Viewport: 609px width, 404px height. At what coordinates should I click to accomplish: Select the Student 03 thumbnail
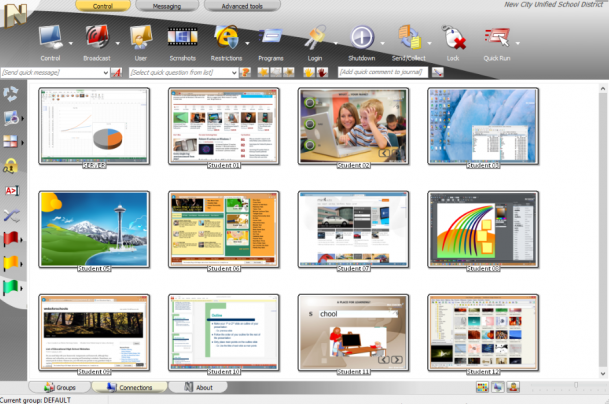click(483, 126)
